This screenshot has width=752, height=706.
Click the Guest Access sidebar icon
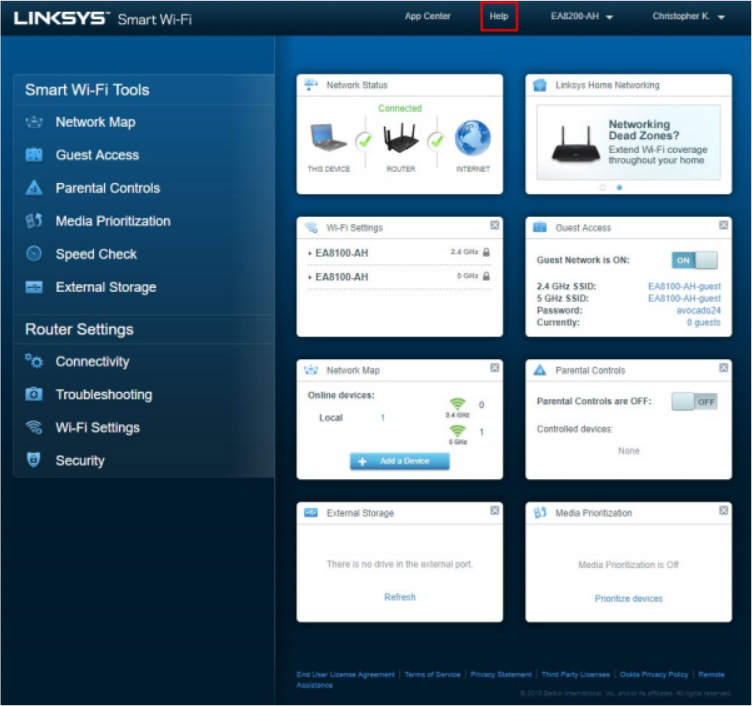[34, 155]
